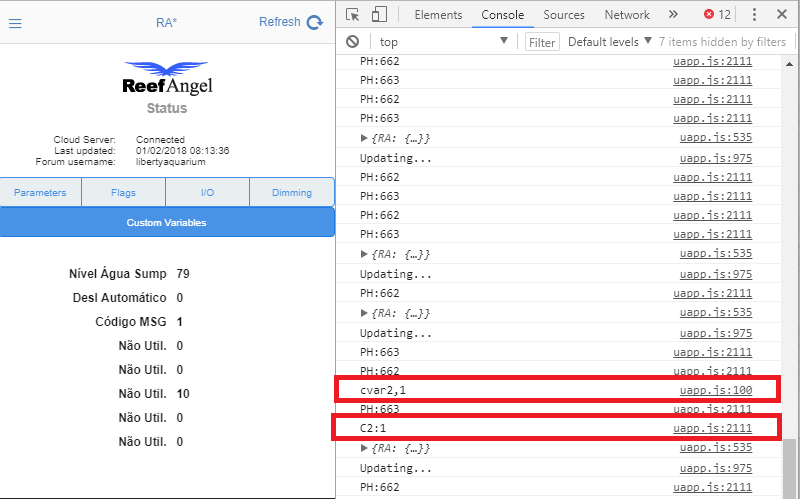Open the top execution context dropdown
Viewport: 800px width, 499px height.
click(x=444, y=42)
